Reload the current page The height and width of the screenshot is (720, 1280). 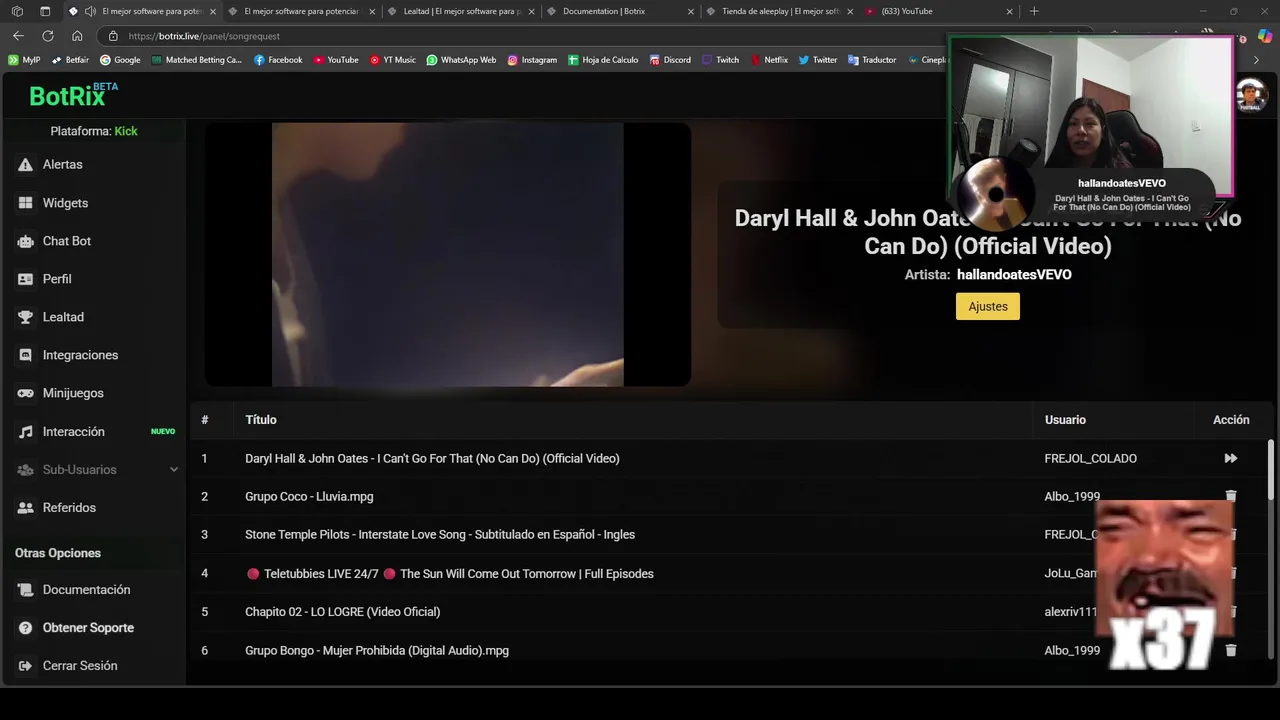47,35
